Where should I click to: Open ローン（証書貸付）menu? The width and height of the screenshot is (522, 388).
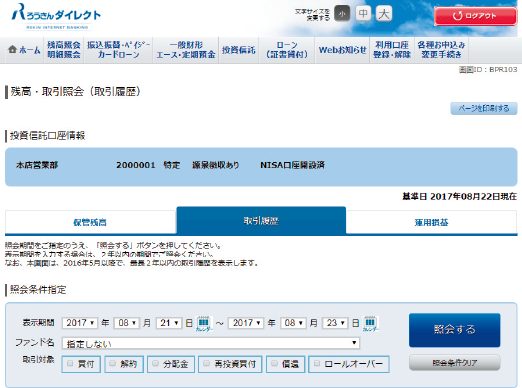[x=287, y=50]
